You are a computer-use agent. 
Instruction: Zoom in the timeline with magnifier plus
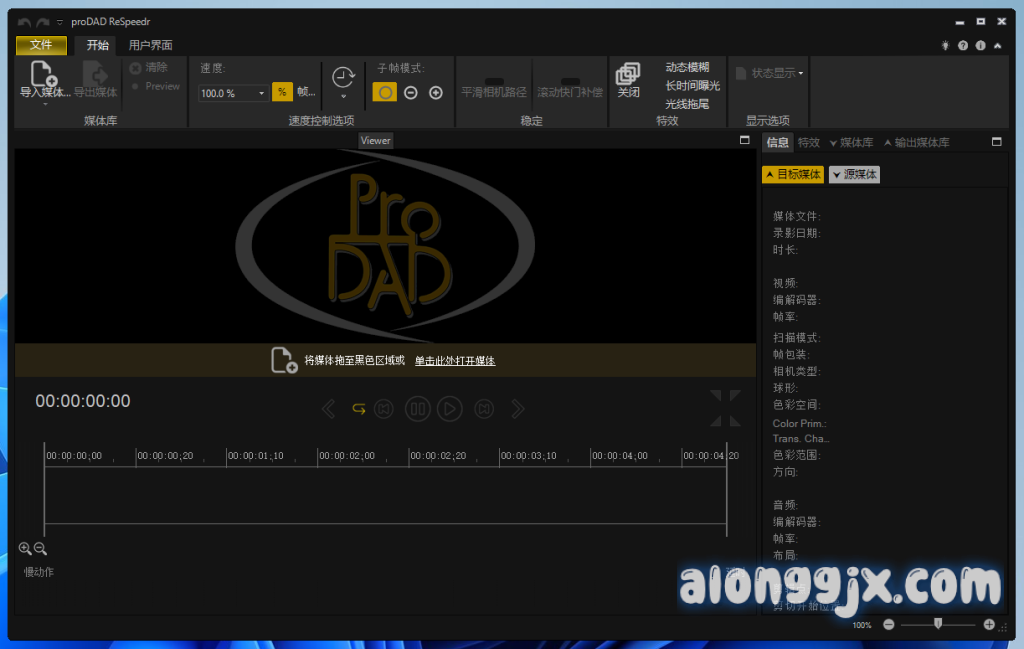click(x=25, y=548)
